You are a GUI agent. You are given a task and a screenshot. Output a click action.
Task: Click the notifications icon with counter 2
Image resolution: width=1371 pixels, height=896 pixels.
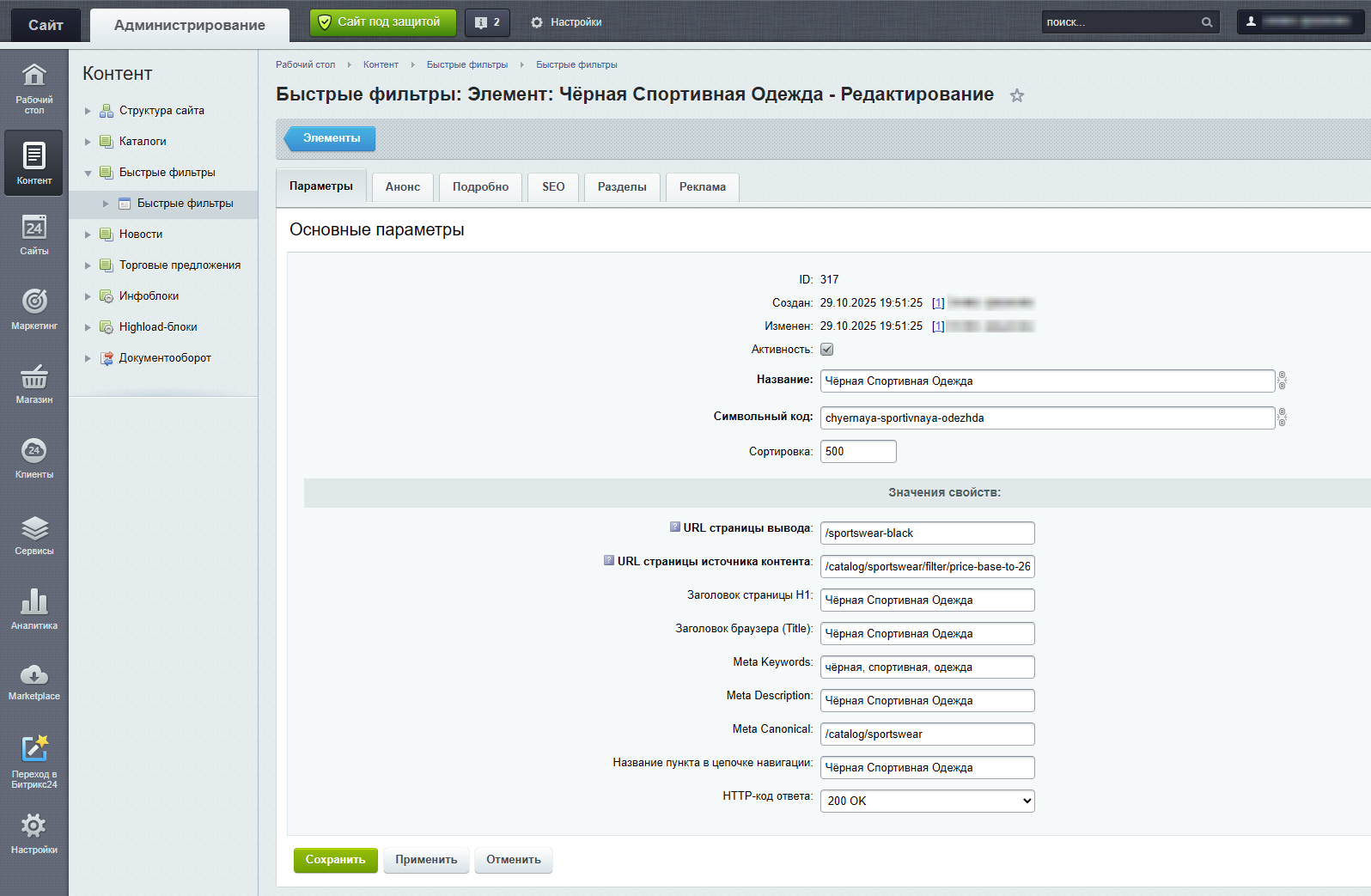487,22
